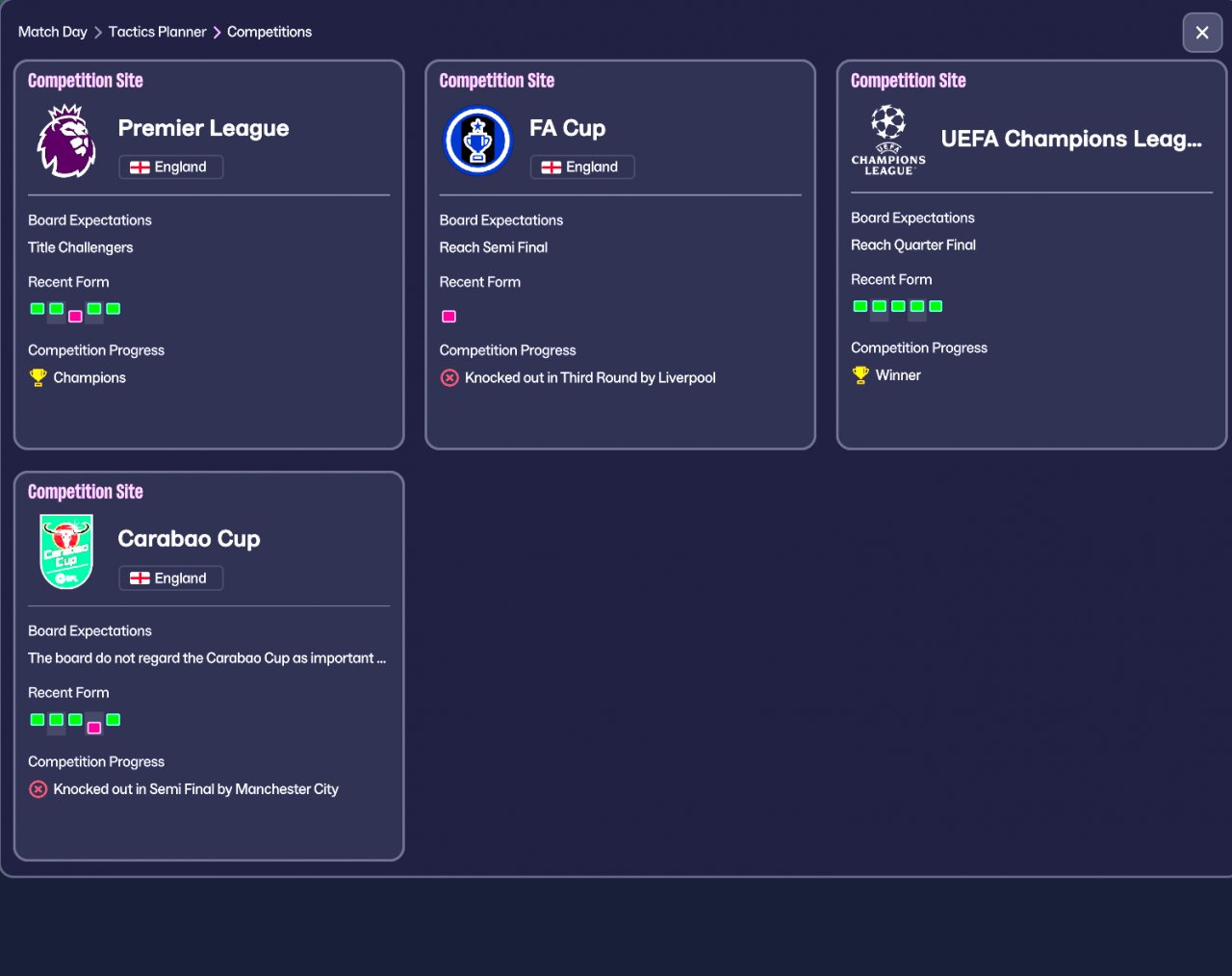Click 'Champions' progress text in Premier League
Viewport: 1232px width, 976px height.
click(90, 378)
